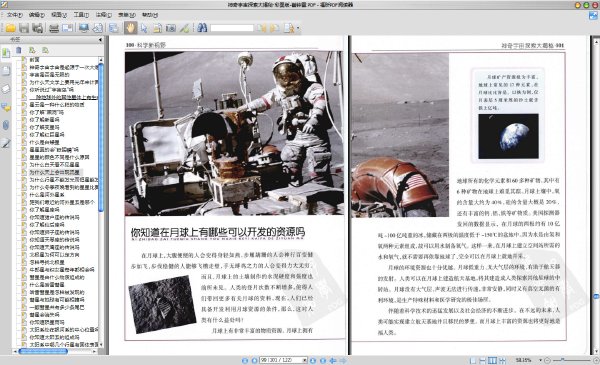Select the Snapshot camera tool
The image size is (600, 365).
[171, 28]
